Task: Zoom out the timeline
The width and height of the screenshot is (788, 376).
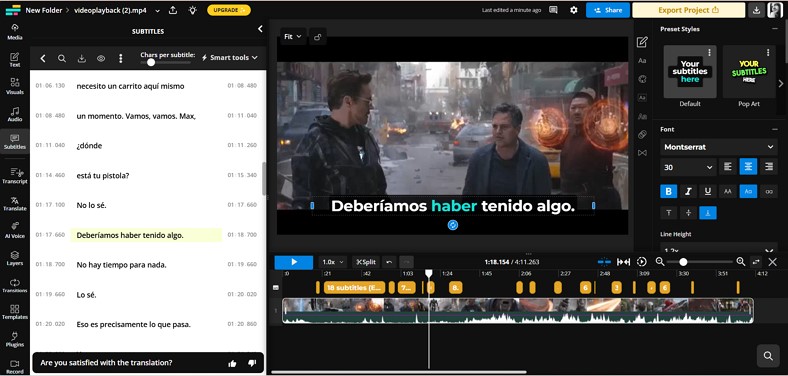Action: [x=660, y=261]
